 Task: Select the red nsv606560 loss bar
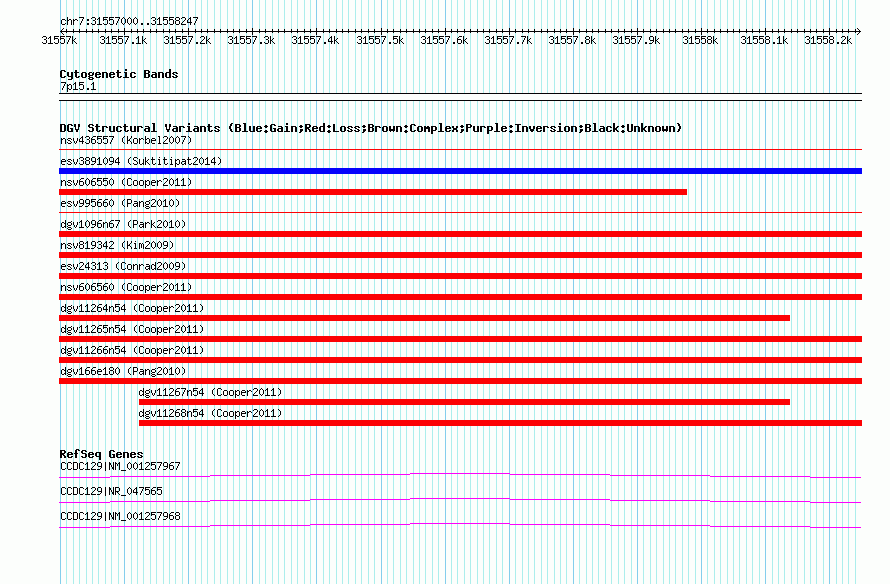pos(460,297)
